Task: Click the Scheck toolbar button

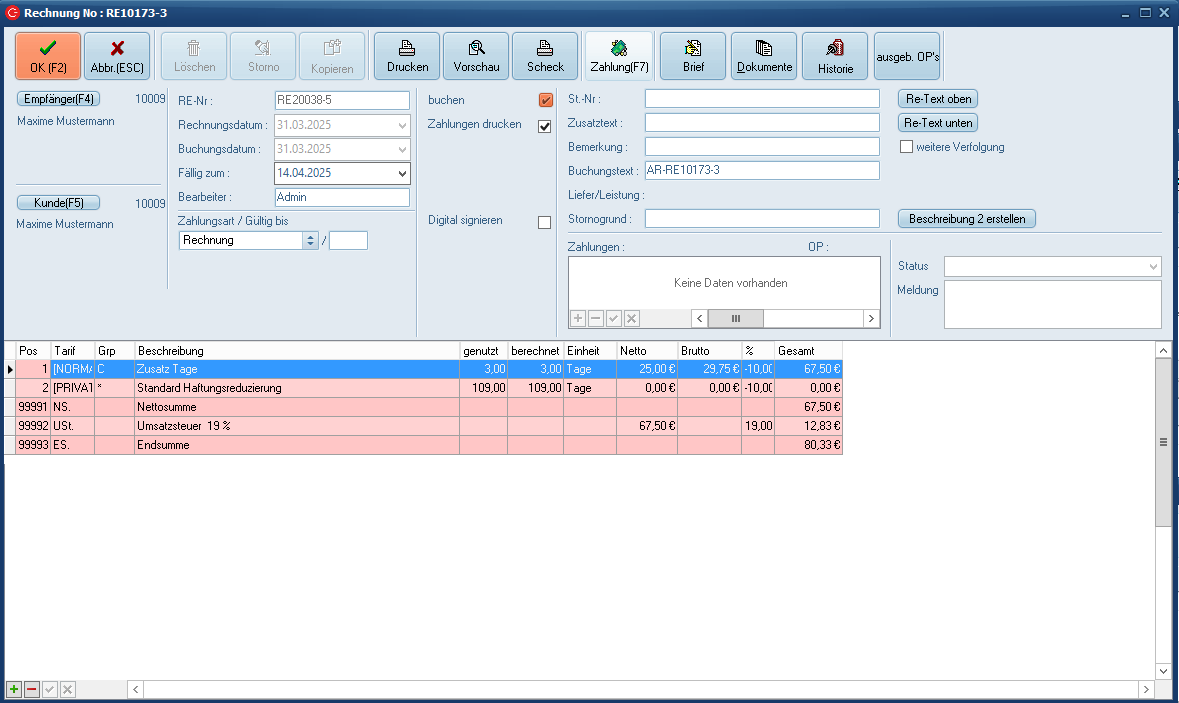Action: (545, 56)
